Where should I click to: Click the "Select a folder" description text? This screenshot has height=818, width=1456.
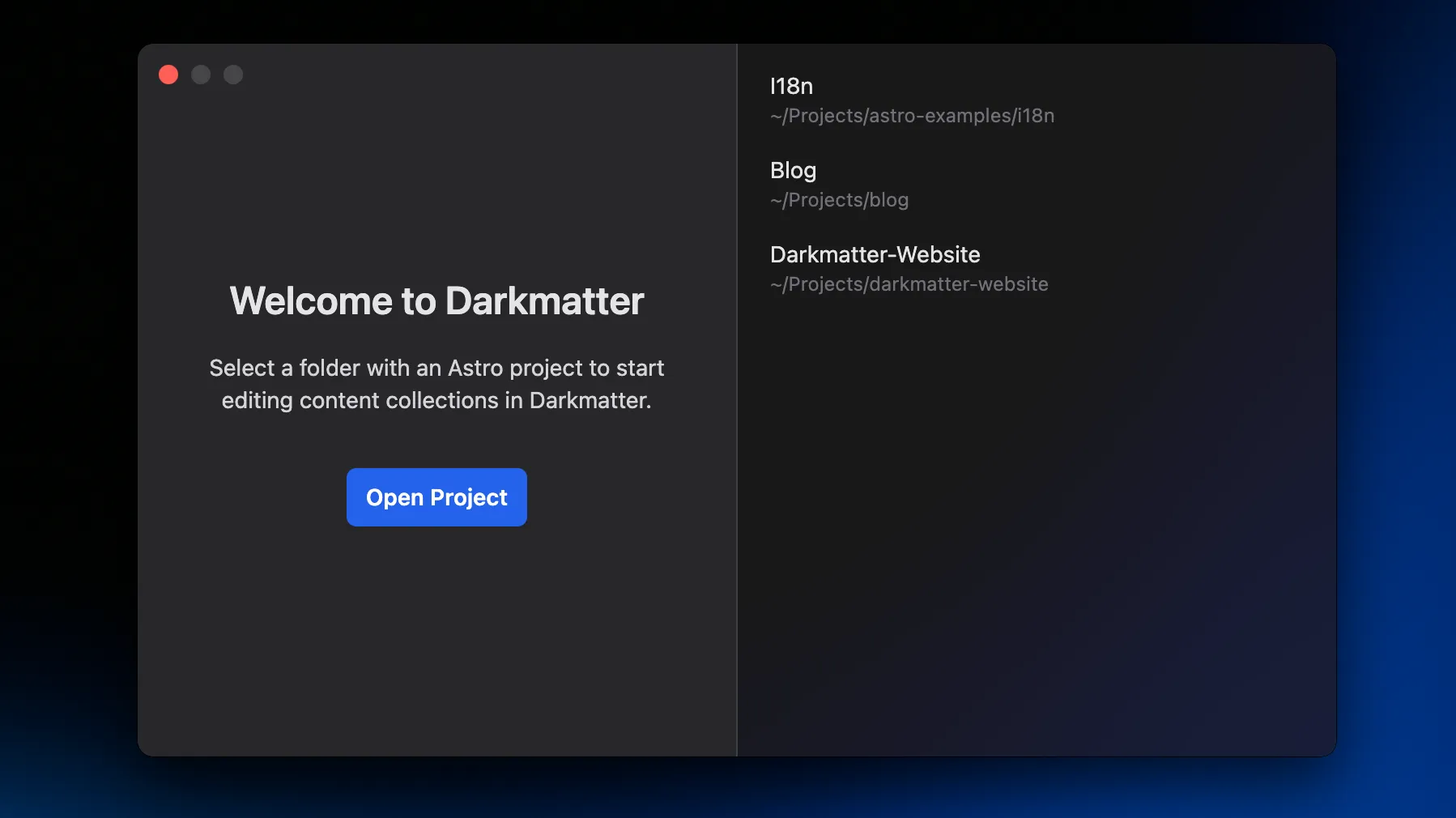pyautogui.click(x=436, y=384)
